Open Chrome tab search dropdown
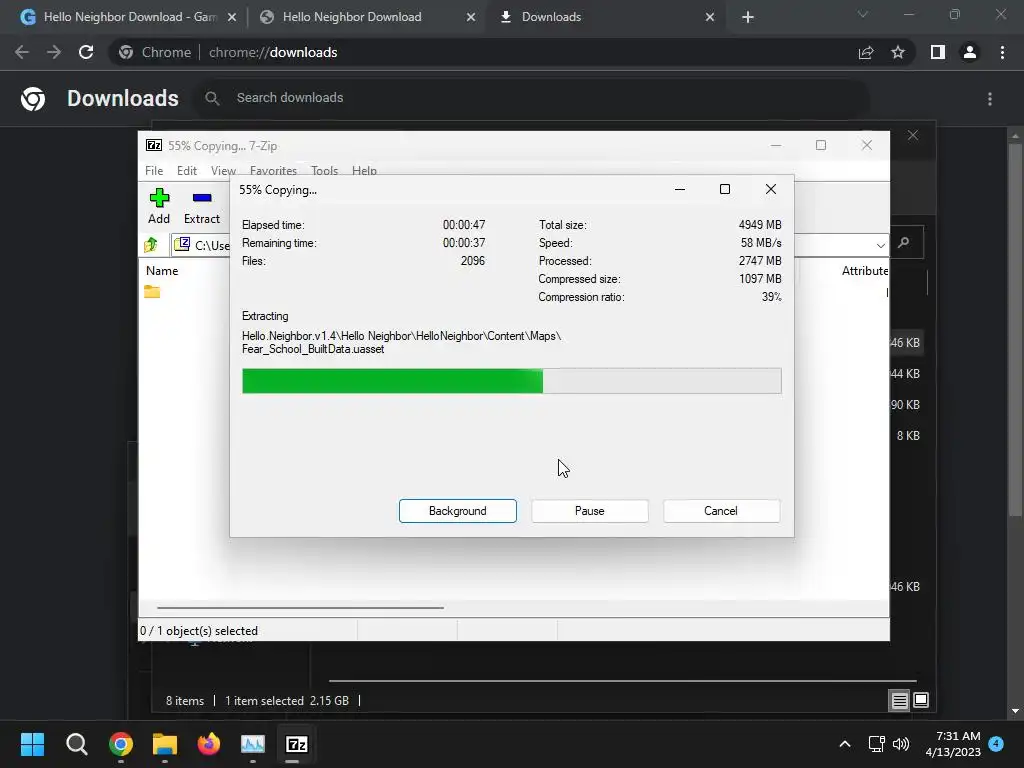Image resolution: width=1024 pixels, height=768 pixels. pos(863,14)
